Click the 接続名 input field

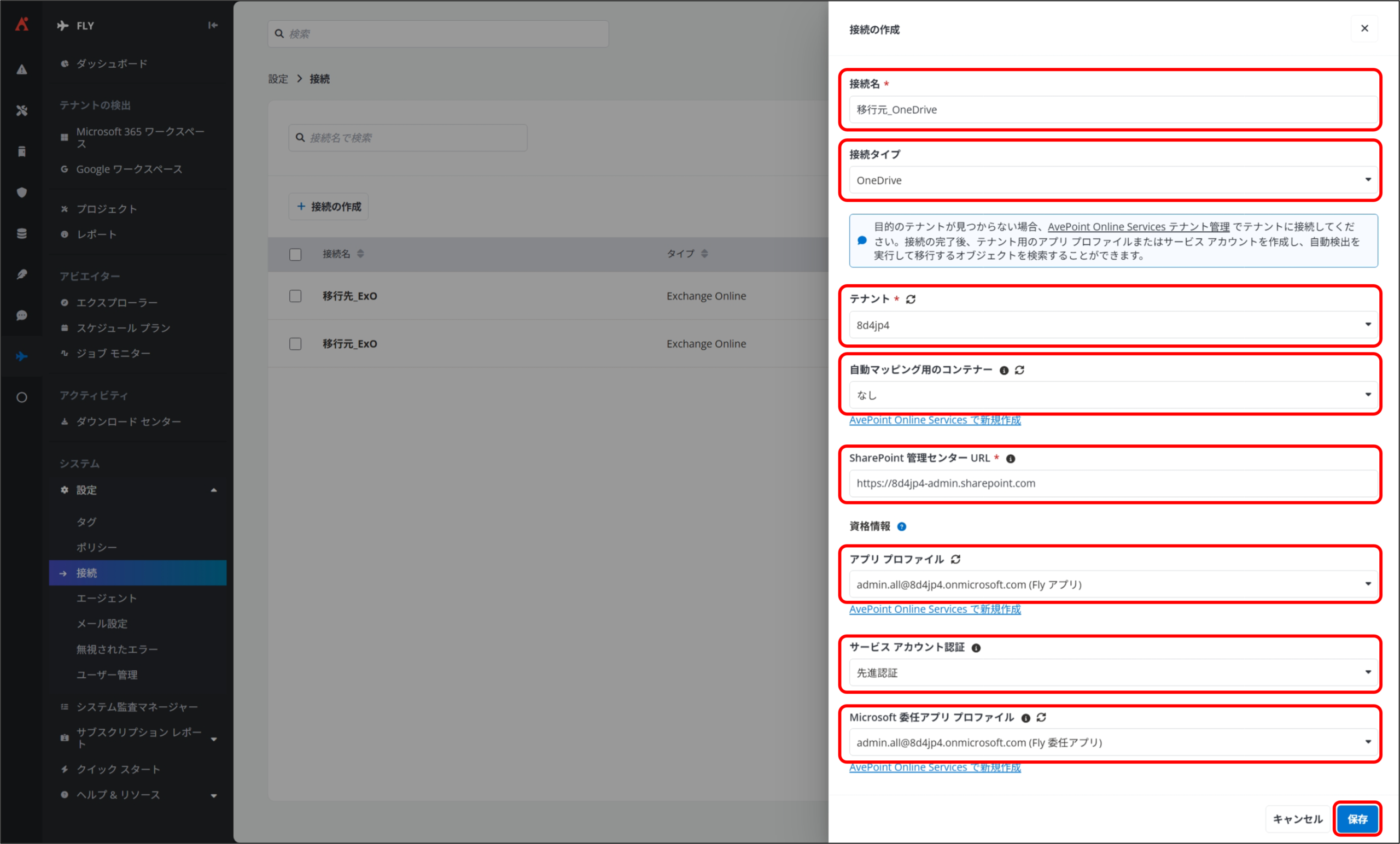[x=1112, y=110]
